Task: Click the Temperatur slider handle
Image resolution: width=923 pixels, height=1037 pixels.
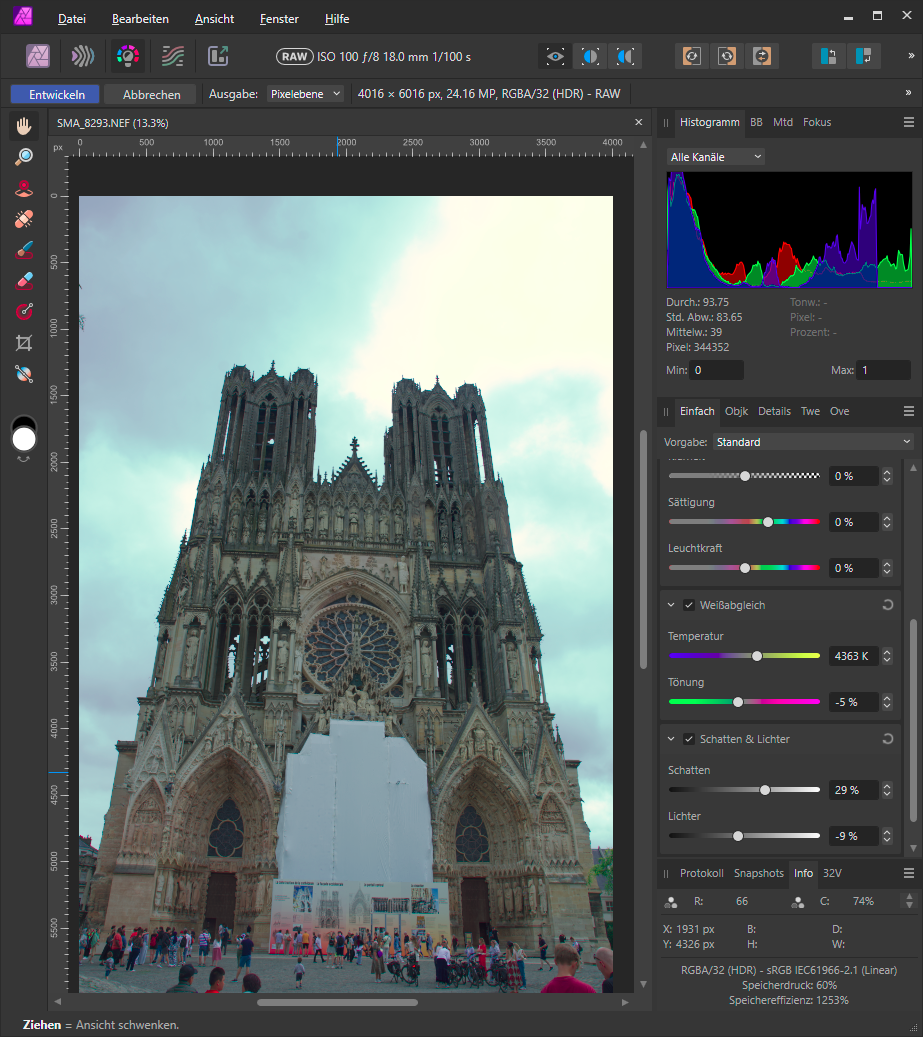Action: (x=757, y=656)
